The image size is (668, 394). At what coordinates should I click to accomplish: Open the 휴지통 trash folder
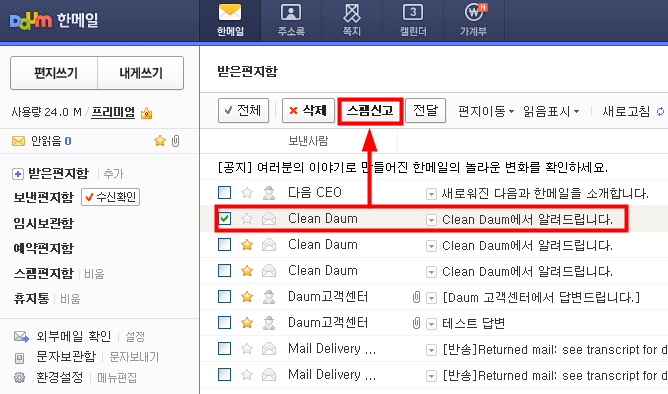tap(31, 298)
